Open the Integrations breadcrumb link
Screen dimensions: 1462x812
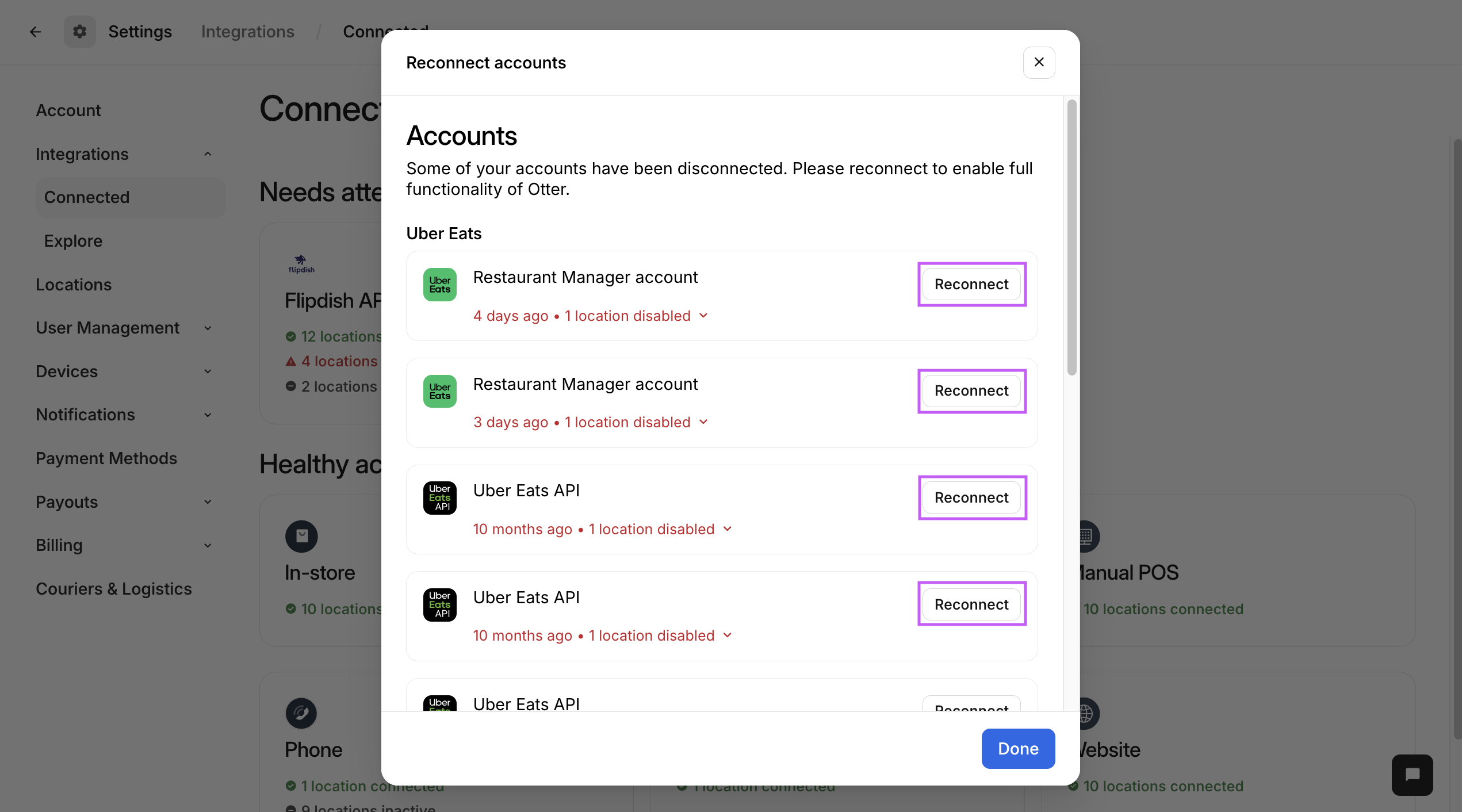(x=247, y=32)
